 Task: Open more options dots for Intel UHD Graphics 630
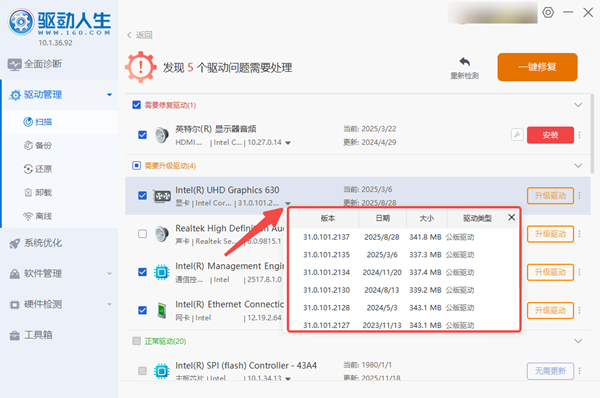click(x=579, y=196)
